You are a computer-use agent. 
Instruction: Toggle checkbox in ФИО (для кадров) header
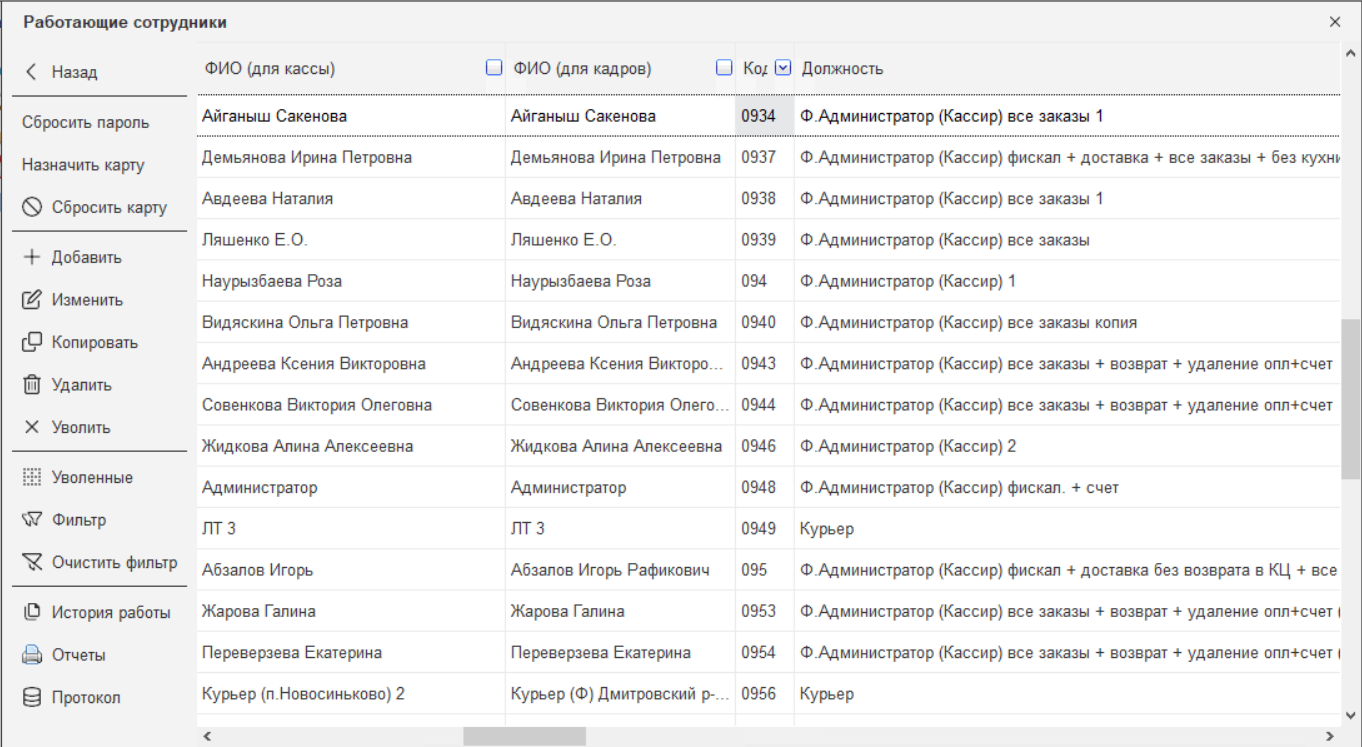724,68
